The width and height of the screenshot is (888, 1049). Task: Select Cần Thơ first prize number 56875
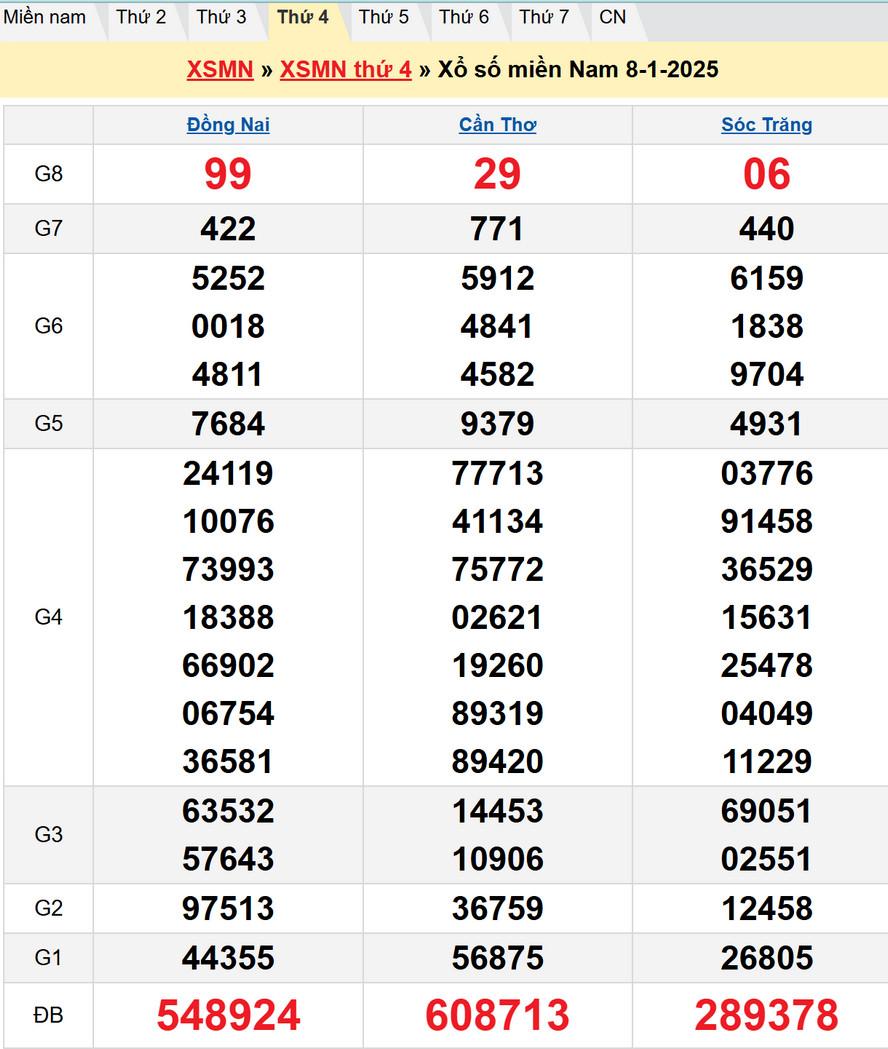point(497,958)
